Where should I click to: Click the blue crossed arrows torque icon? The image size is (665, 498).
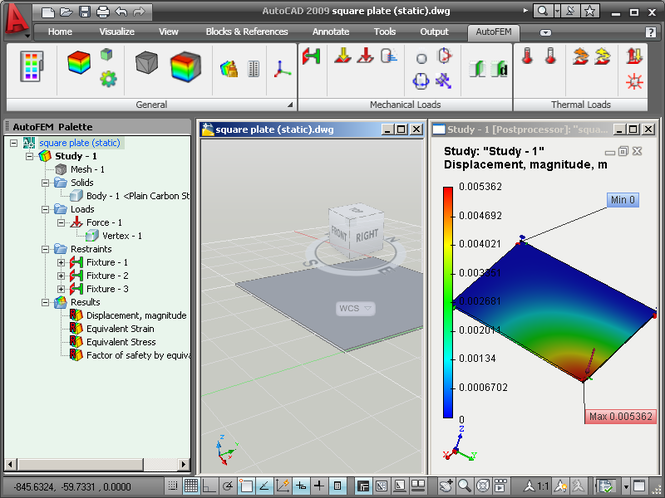coord(444,81)
